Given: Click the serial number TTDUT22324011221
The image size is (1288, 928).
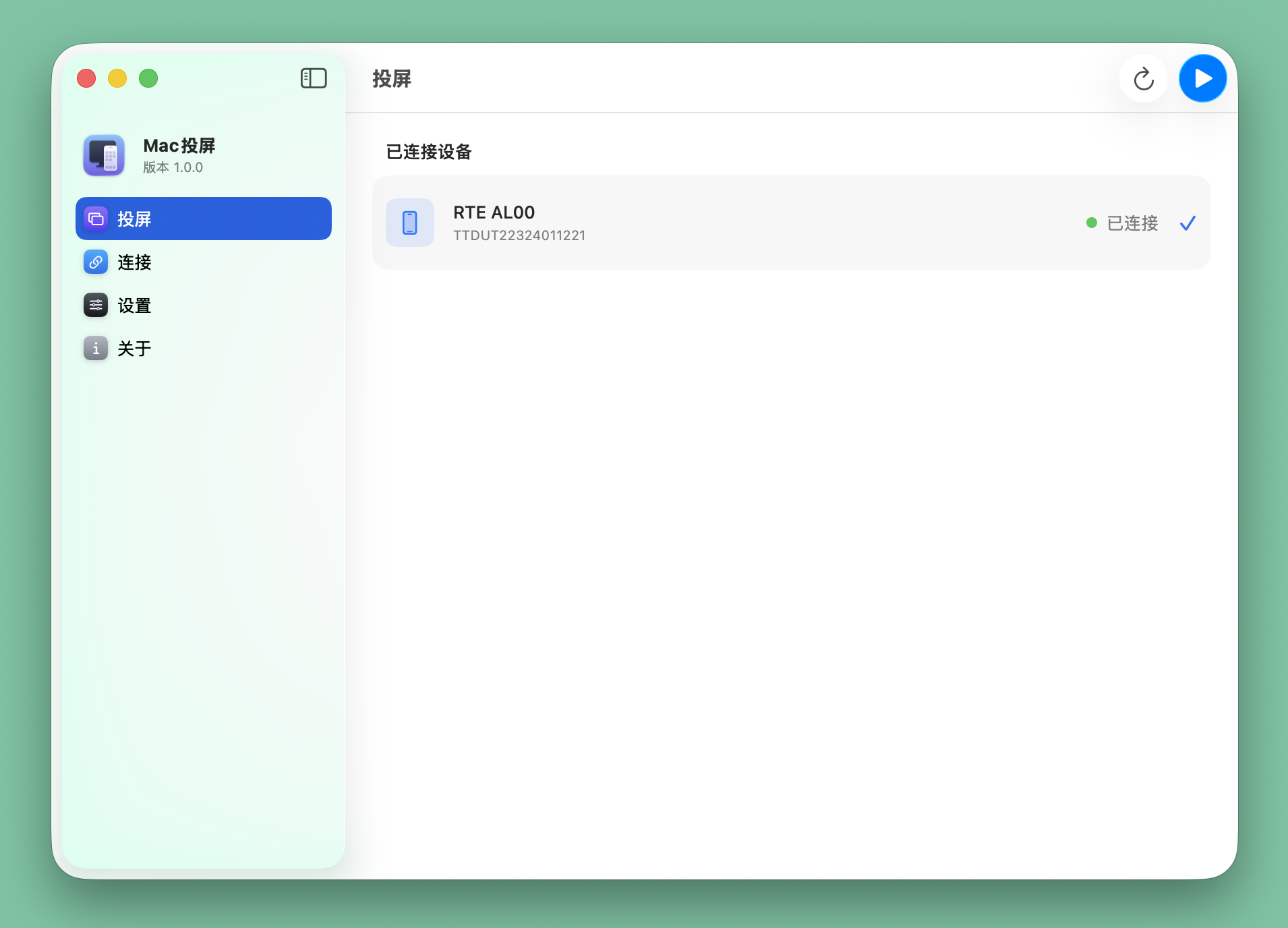Looking at the screenshot, I should 519,235.
